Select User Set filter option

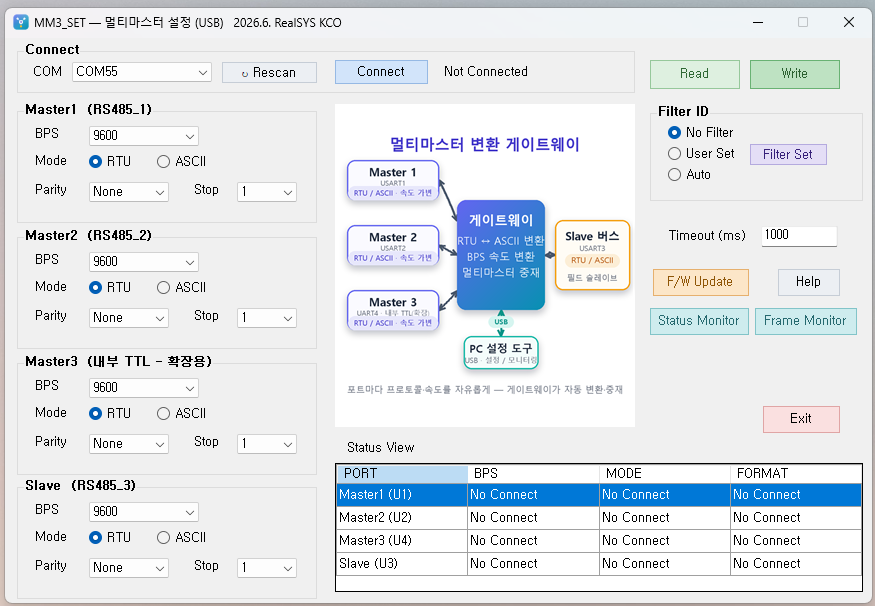click(x=701, y=153)
